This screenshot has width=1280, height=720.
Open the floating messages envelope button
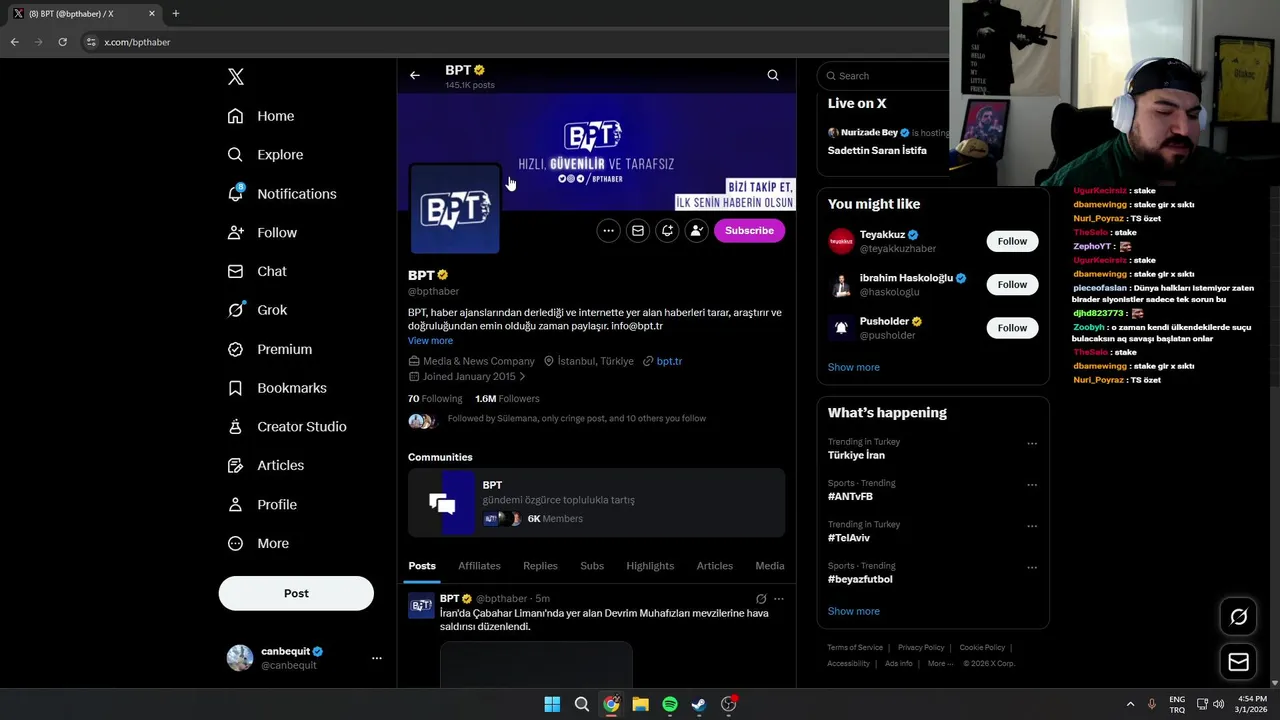tap(1238, 662)
